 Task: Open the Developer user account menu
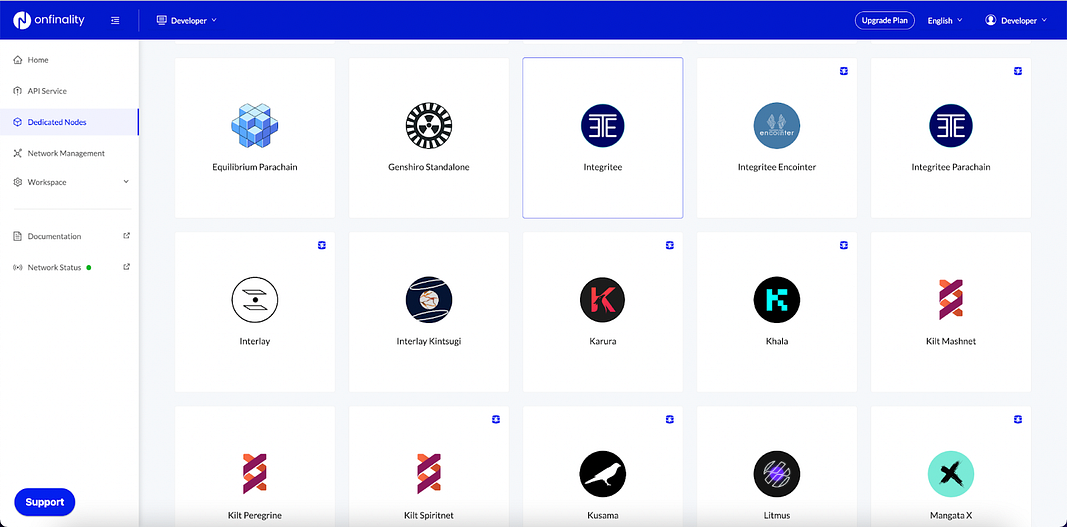1016,20
